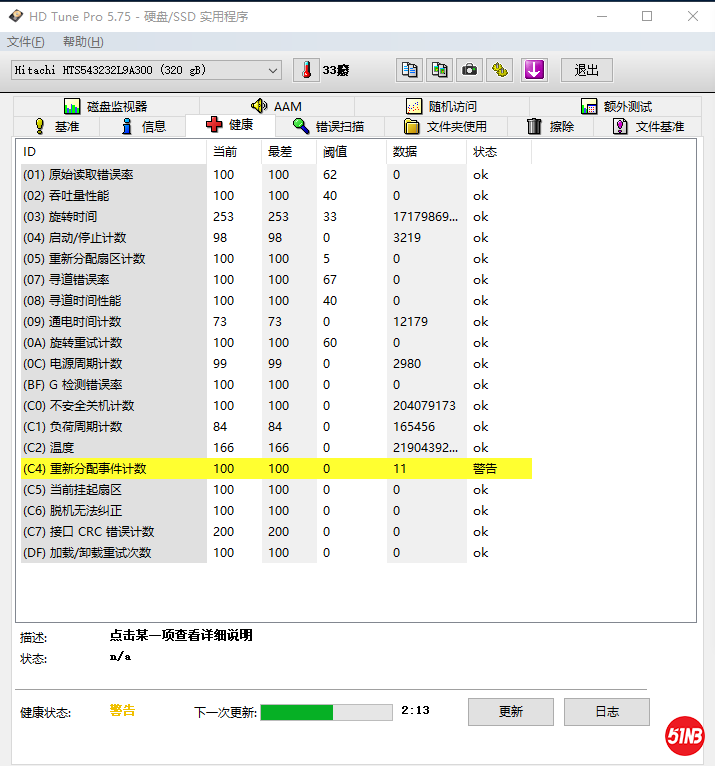Open the options gear icon
Screen dimensions: 715x766
click(500, 70)
